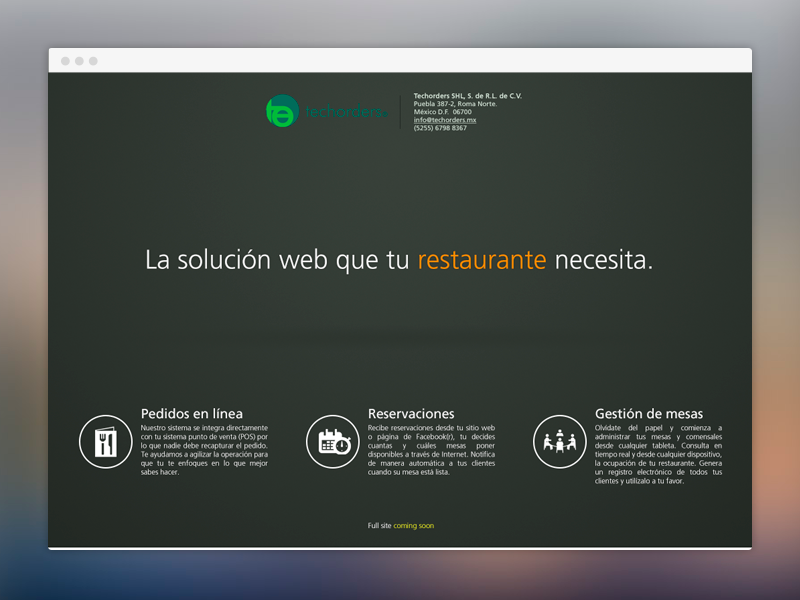Select the "Reservaciones" heading
800x600 pixels.
point(411,413)
